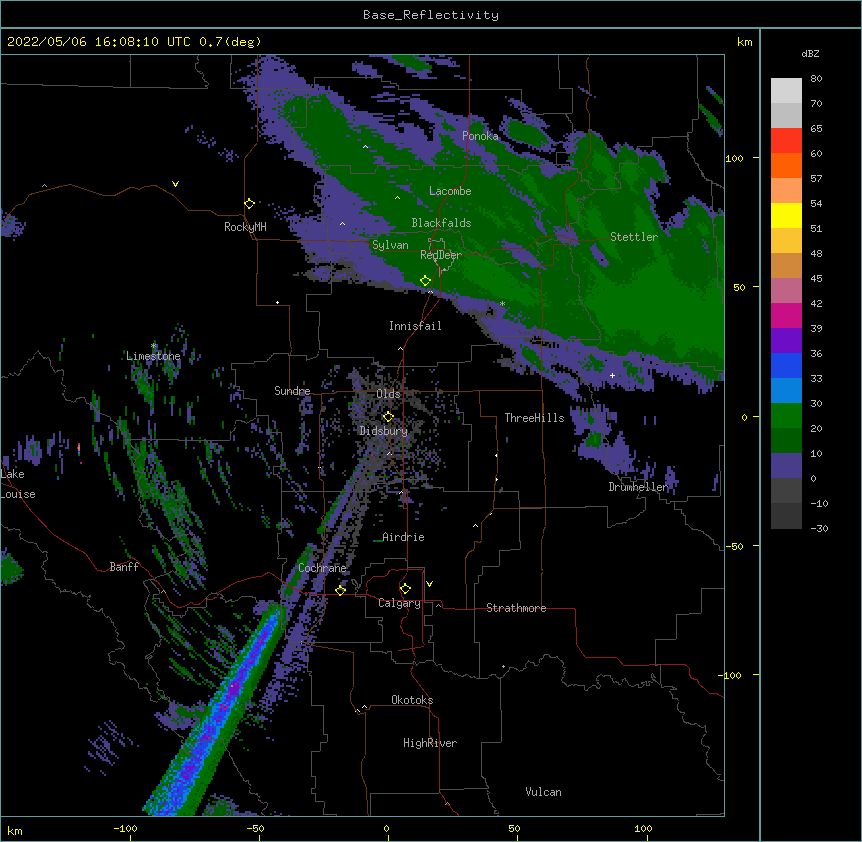Select the gold 51-48 dBZ swatch

tap(786, 240)
